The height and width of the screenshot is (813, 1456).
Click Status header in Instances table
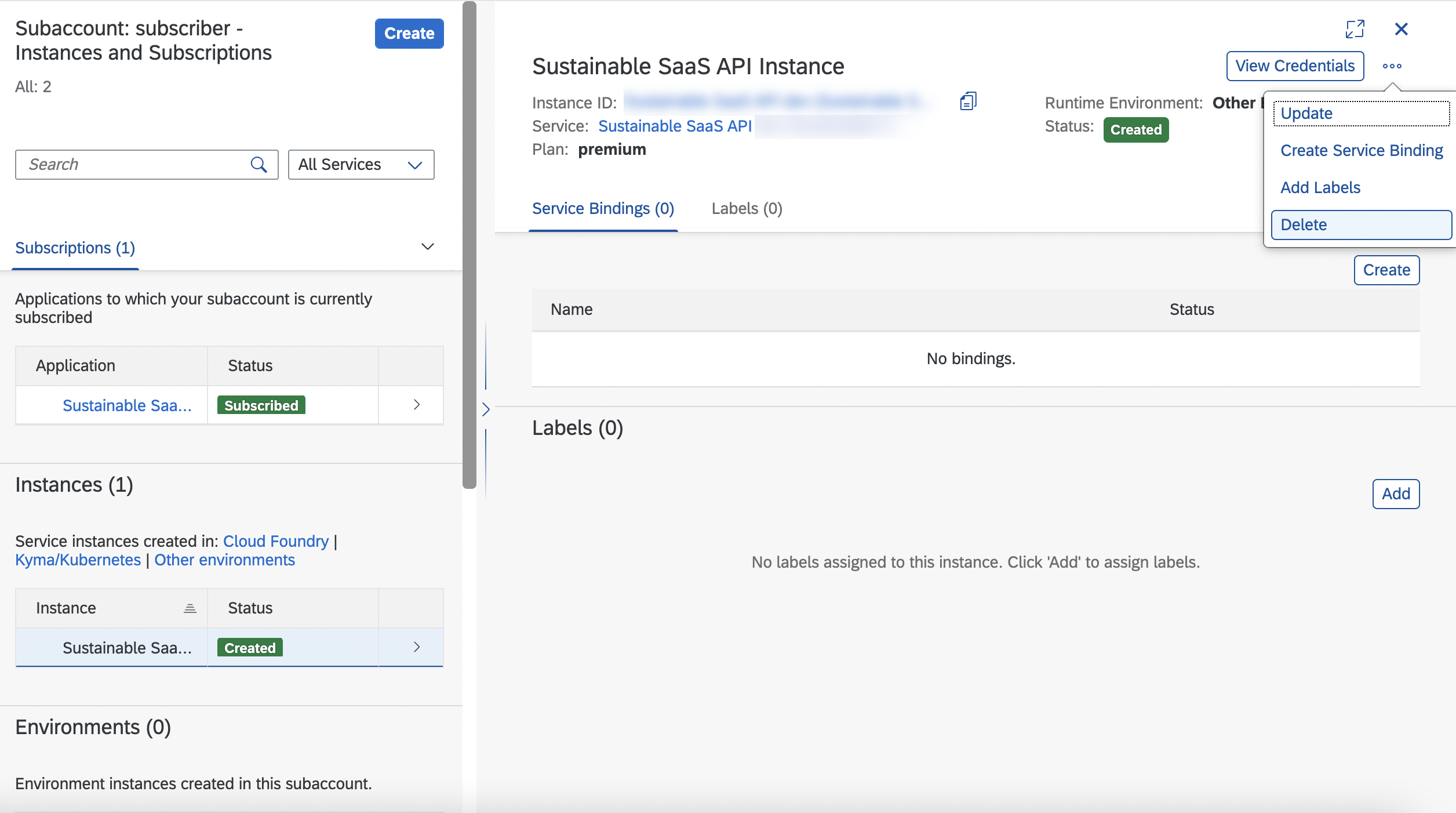point(250,608)
